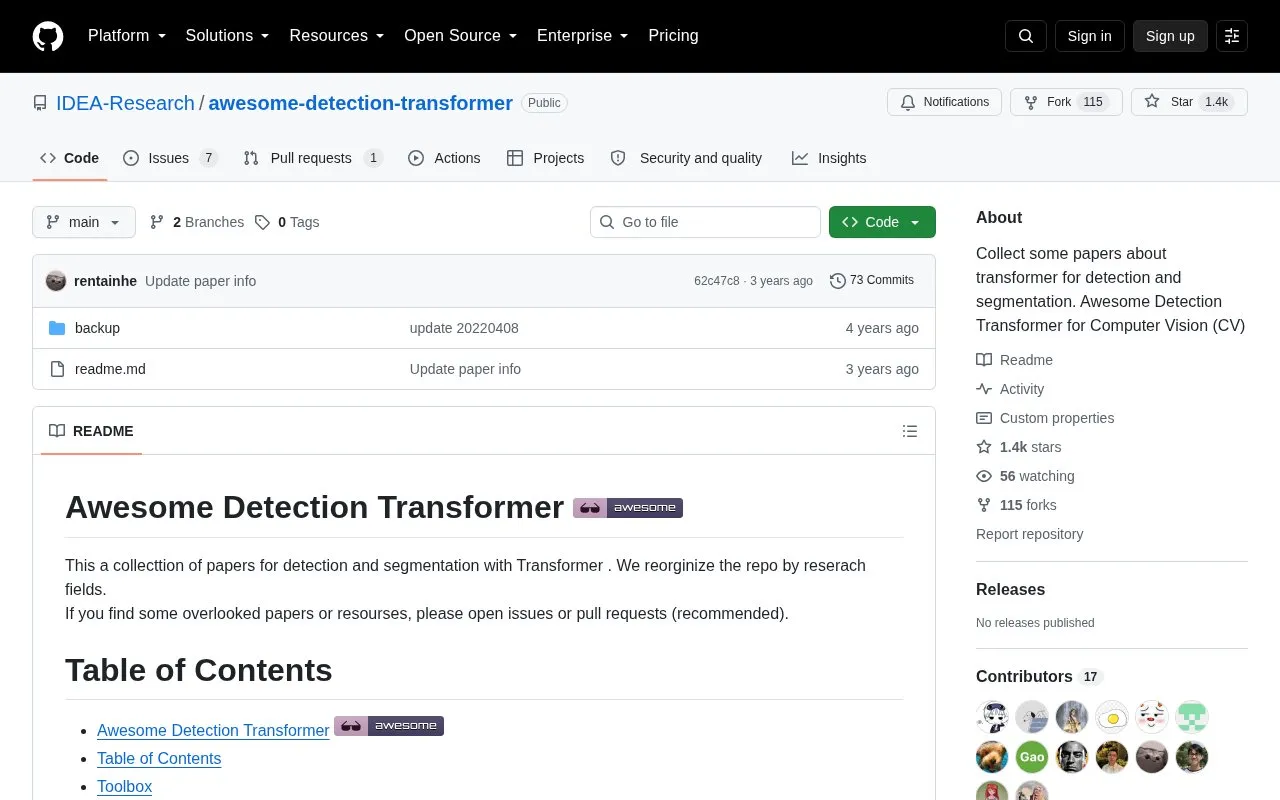The width and height of the screenshot is (1280, 800).
Task: Click the README outline list icon
Action: pos(910,431)
